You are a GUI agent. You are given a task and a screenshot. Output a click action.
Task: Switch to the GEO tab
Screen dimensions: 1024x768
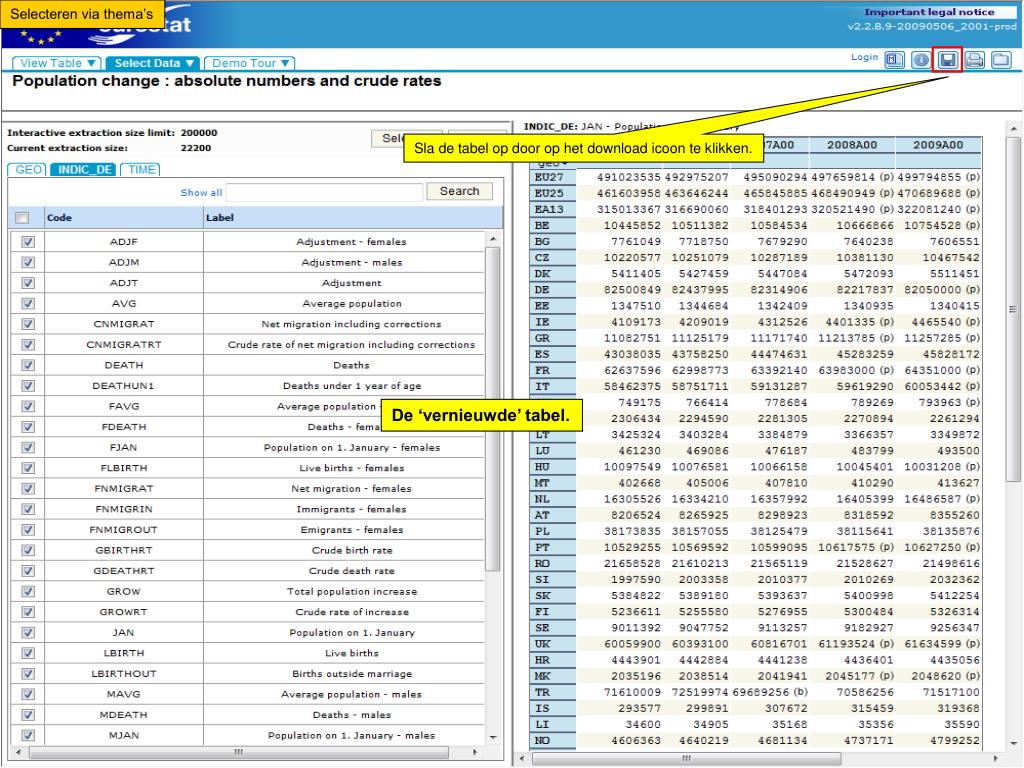(25, 169)
